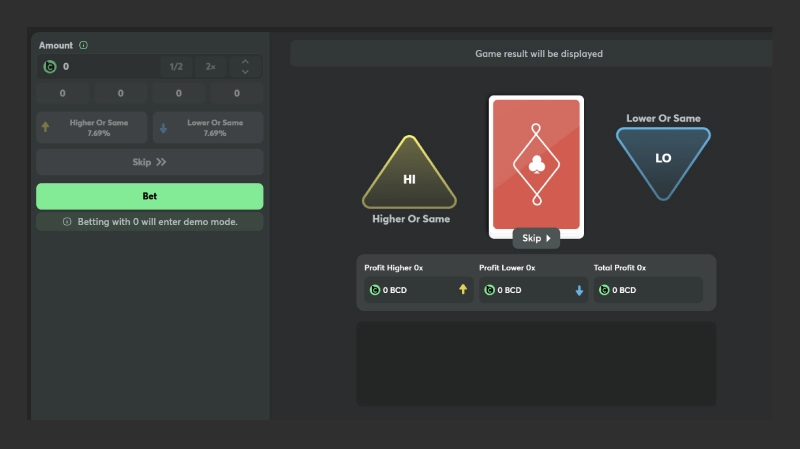Click the info icon next to Amount

[x=83, y=45]
